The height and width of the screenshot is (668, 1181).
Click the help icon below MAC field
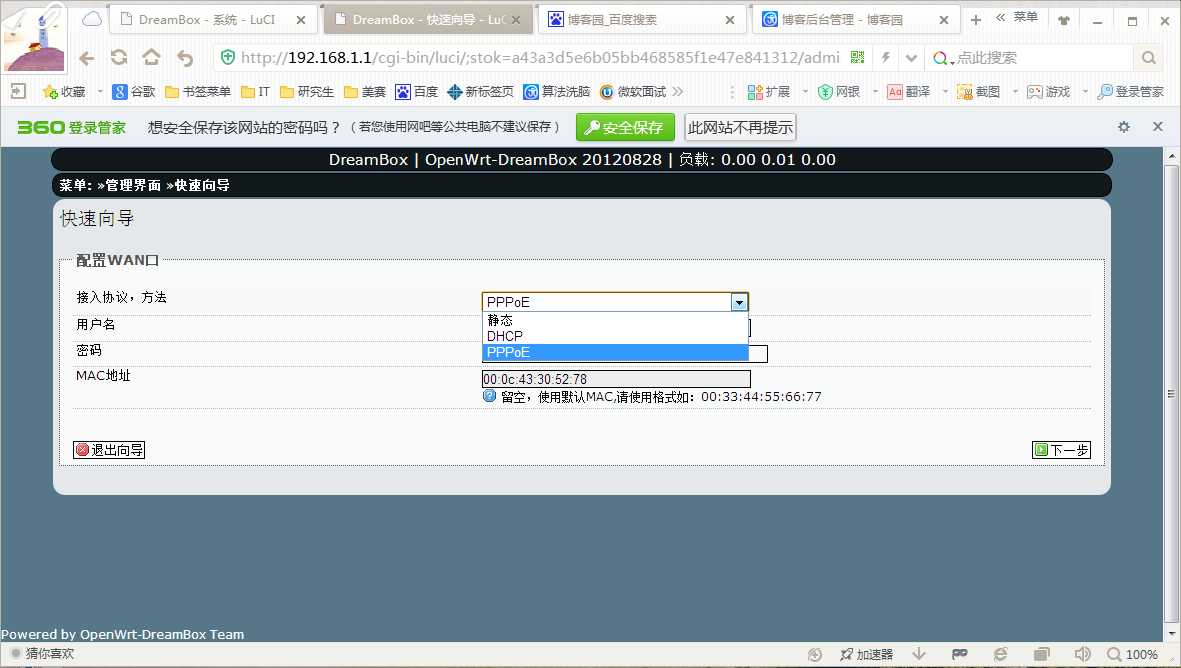pos(490,396)
